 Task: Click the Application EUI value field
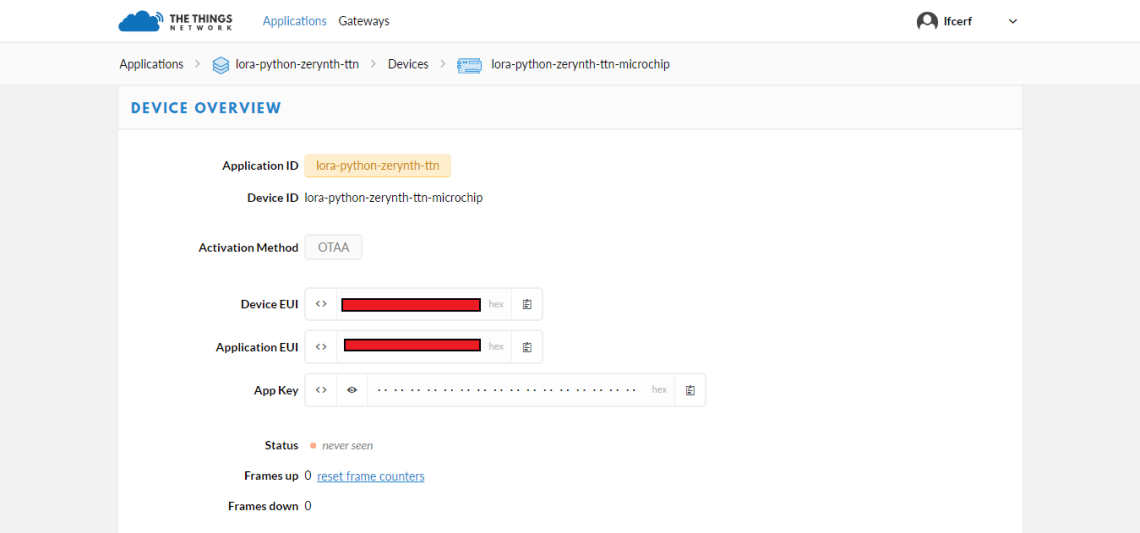point(412,345)
